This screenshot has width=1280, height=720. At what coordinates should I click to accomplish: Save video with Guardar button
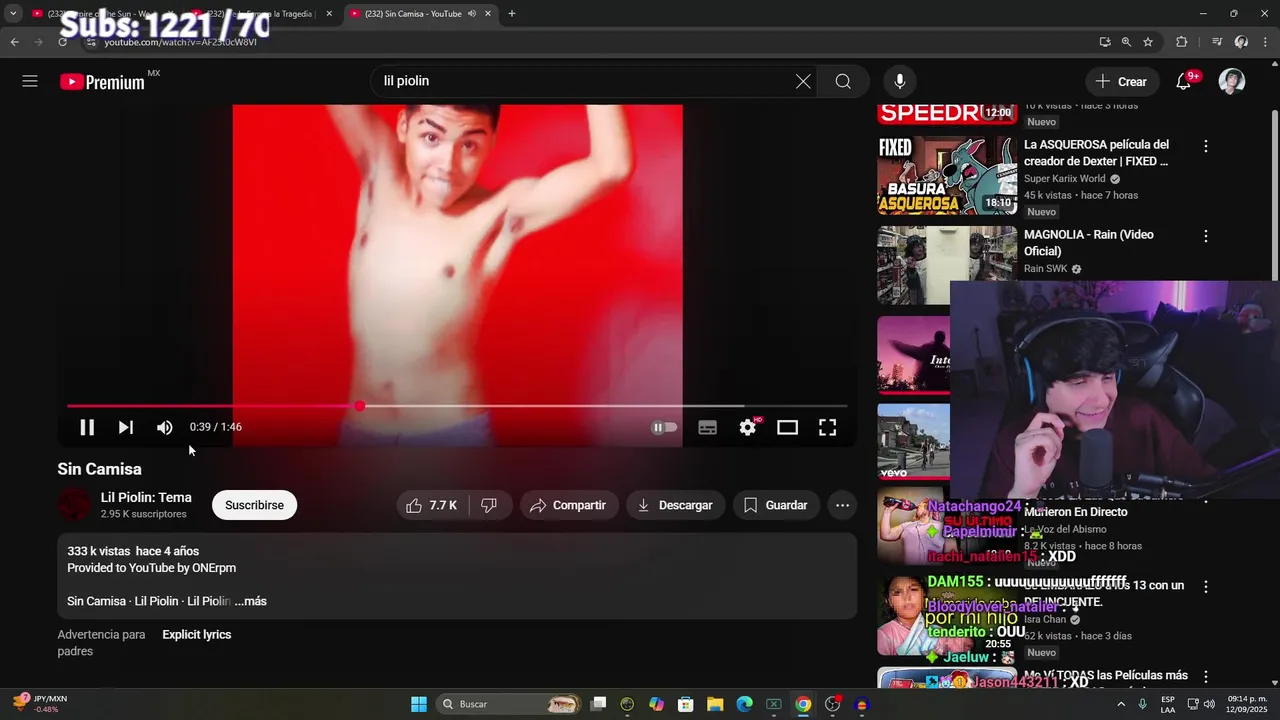(776, 505)
